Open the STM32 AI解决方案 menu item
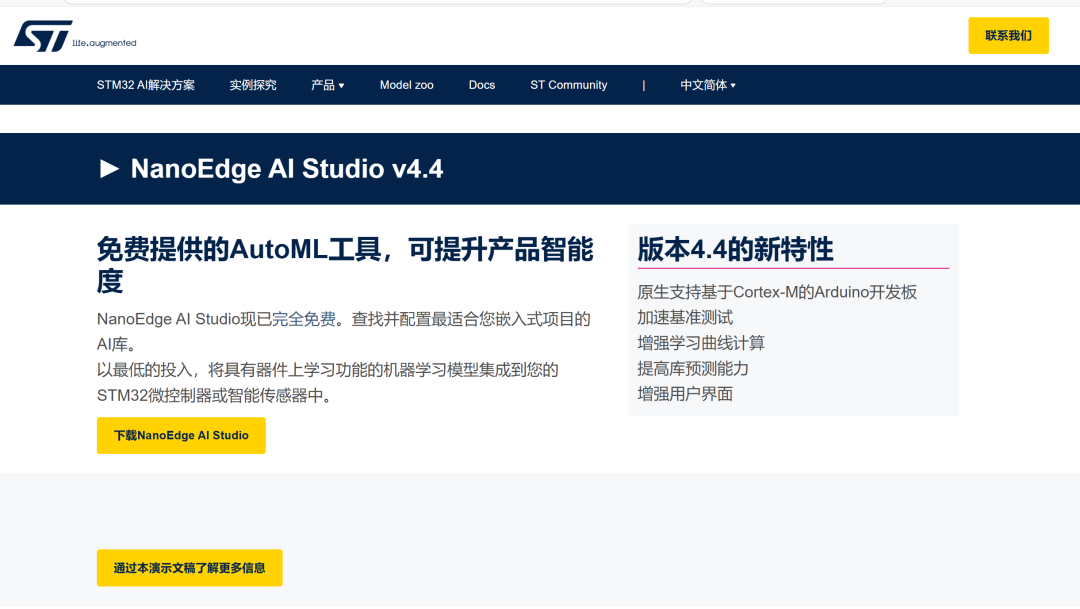Viewport: 1080px width, 609px height. pyautogui.click(x=146, y=85)
